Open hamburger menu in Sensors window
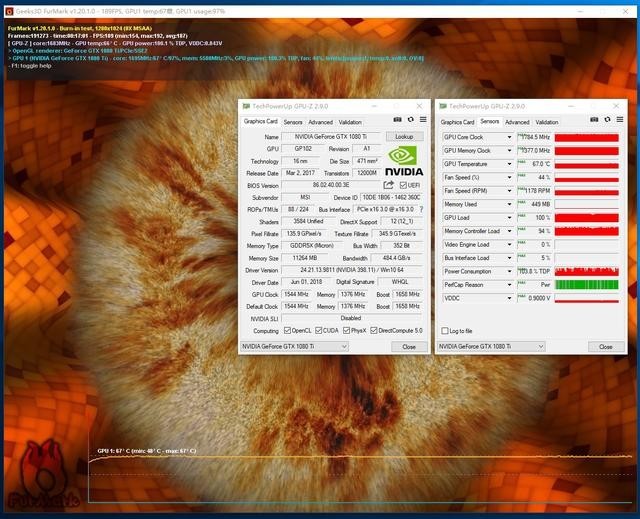The width and height of the screenshot is (640, 519). point(620,120)
